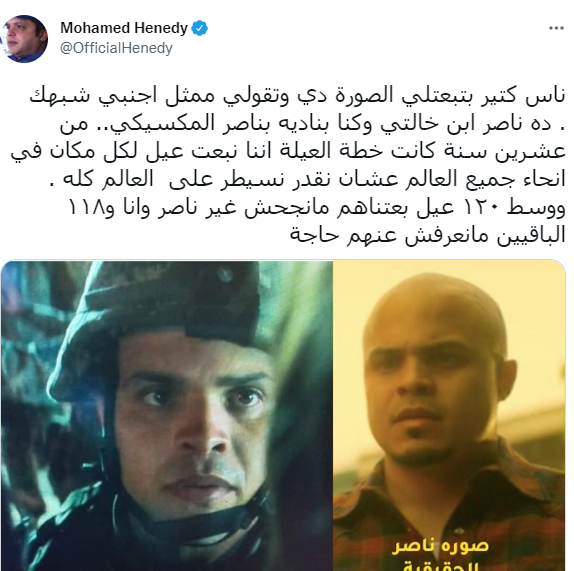
Task: Click the tweet line starting with عشرين سنة
Action: tap(288, 152)
